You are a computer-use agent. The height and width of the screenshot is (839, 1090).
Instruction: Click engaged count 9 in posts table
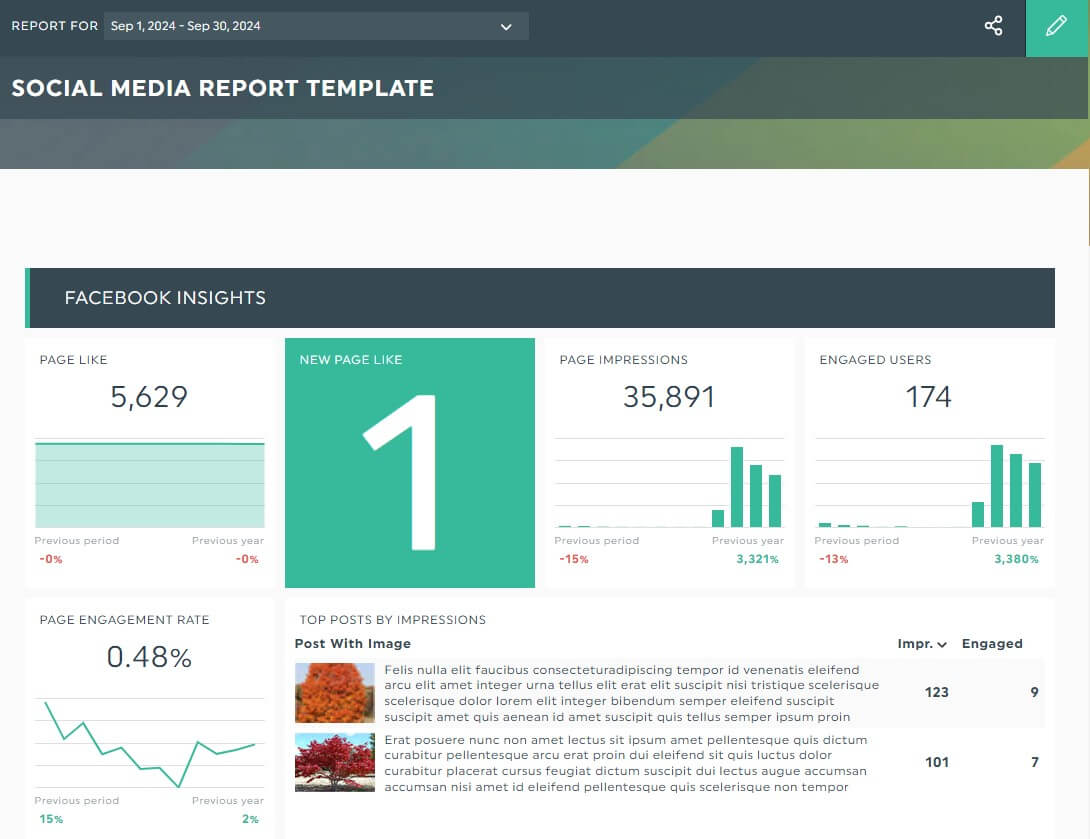[x=1034, y=692]
